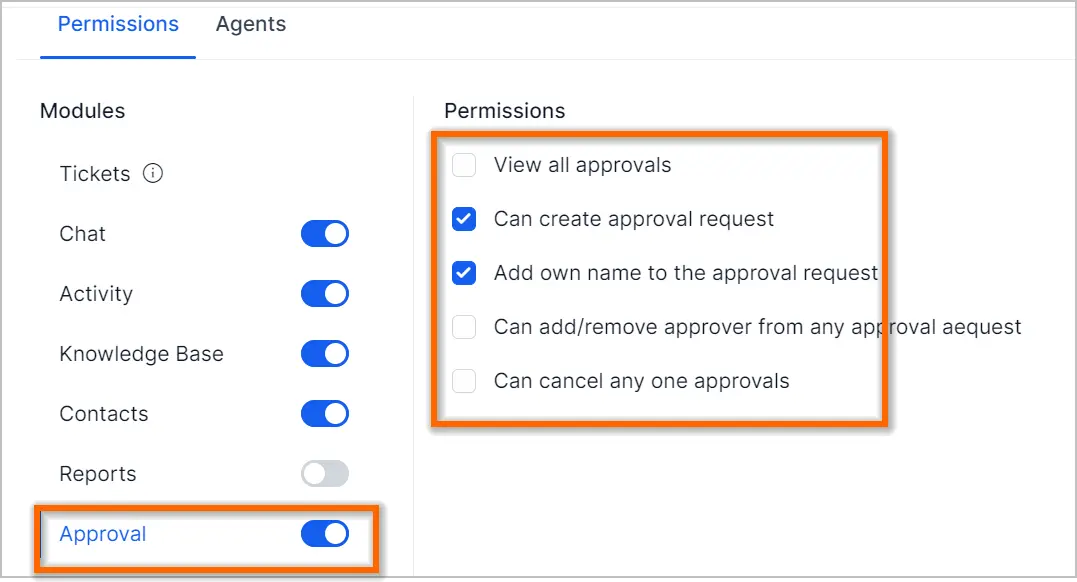Open the Tickets module

(95, 174)
